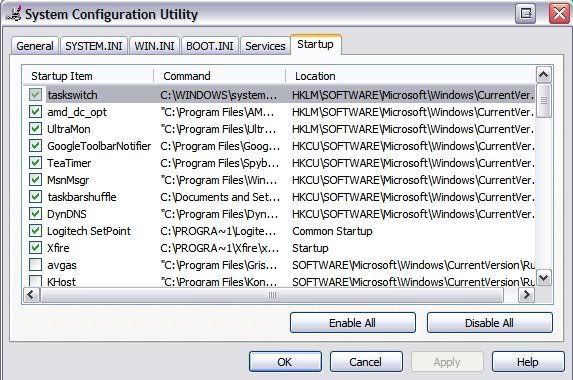Confirm with the OK button

click(285, 362)
